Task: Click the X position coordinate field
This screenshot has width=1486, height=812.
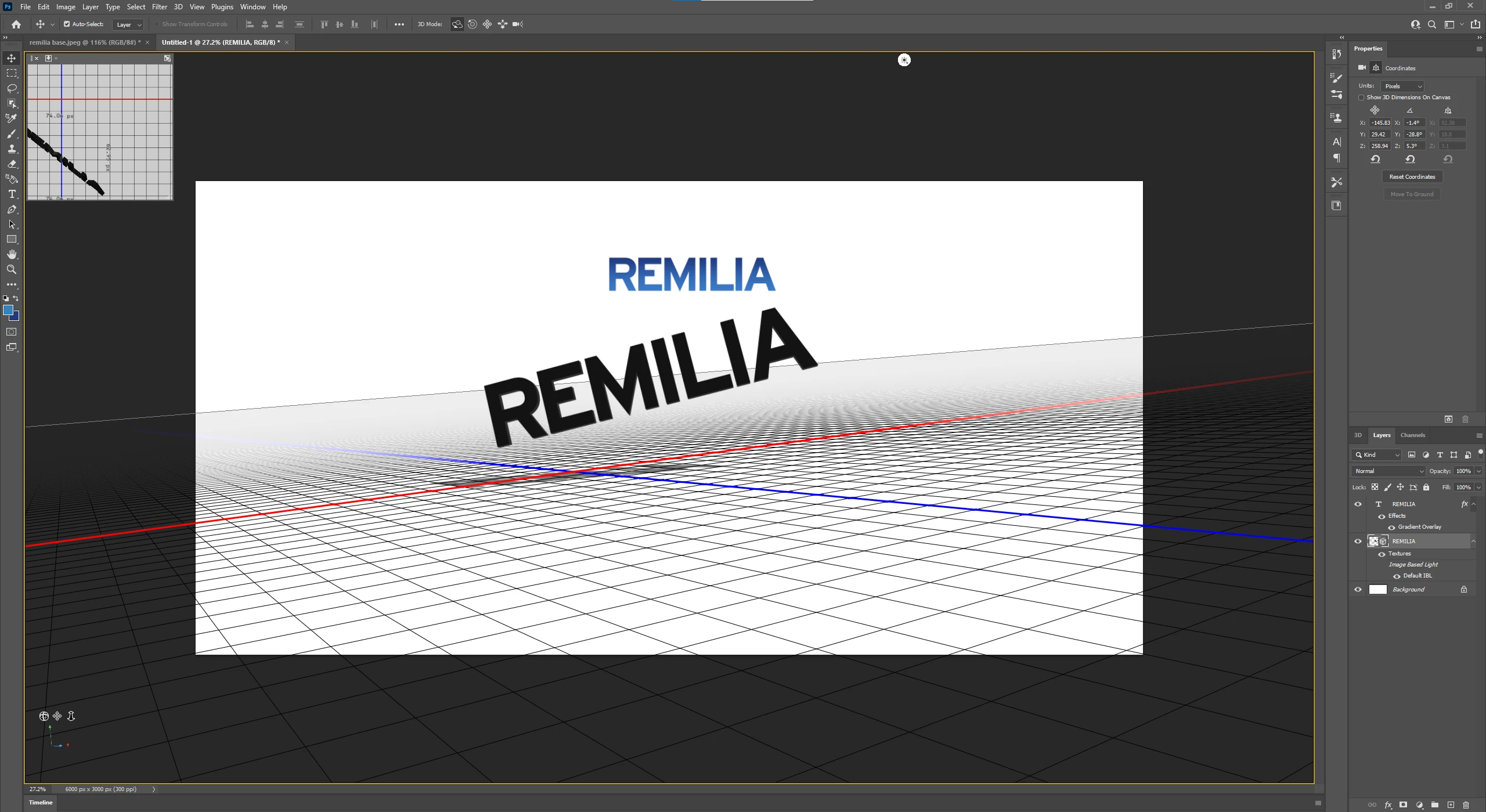Action: tap(1380, 123)
